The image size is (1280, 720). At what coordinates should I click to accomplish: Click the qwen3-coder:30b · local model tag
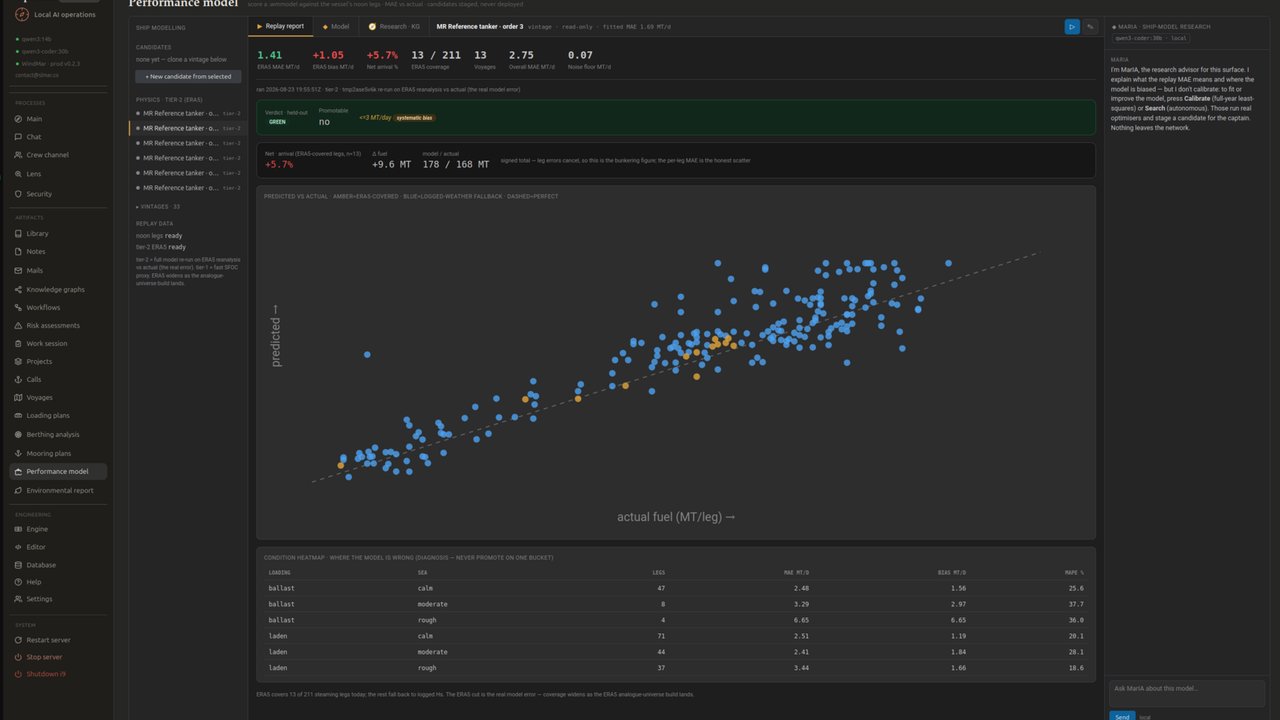(x=1151, y=38)
